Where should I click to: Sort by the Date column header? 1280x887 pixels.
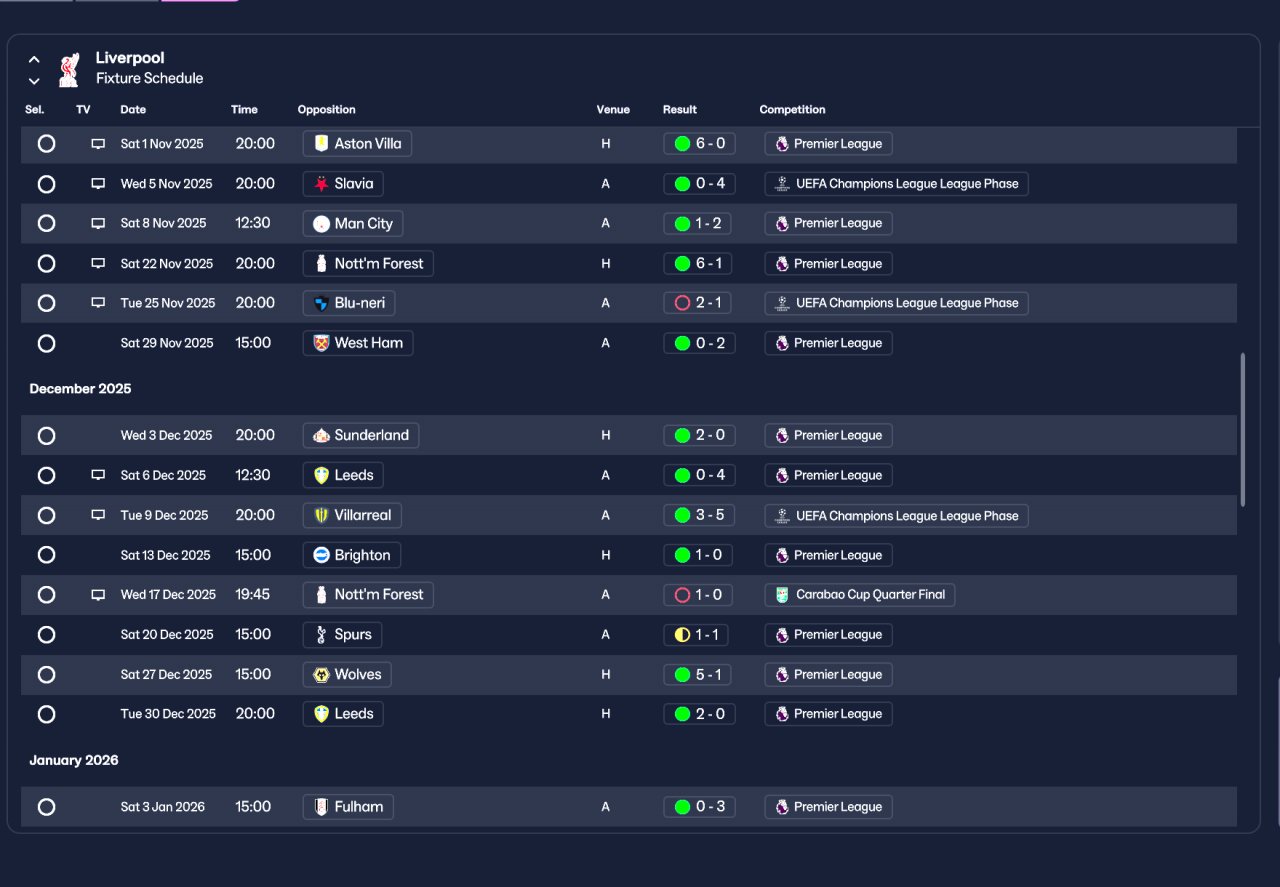133,110
